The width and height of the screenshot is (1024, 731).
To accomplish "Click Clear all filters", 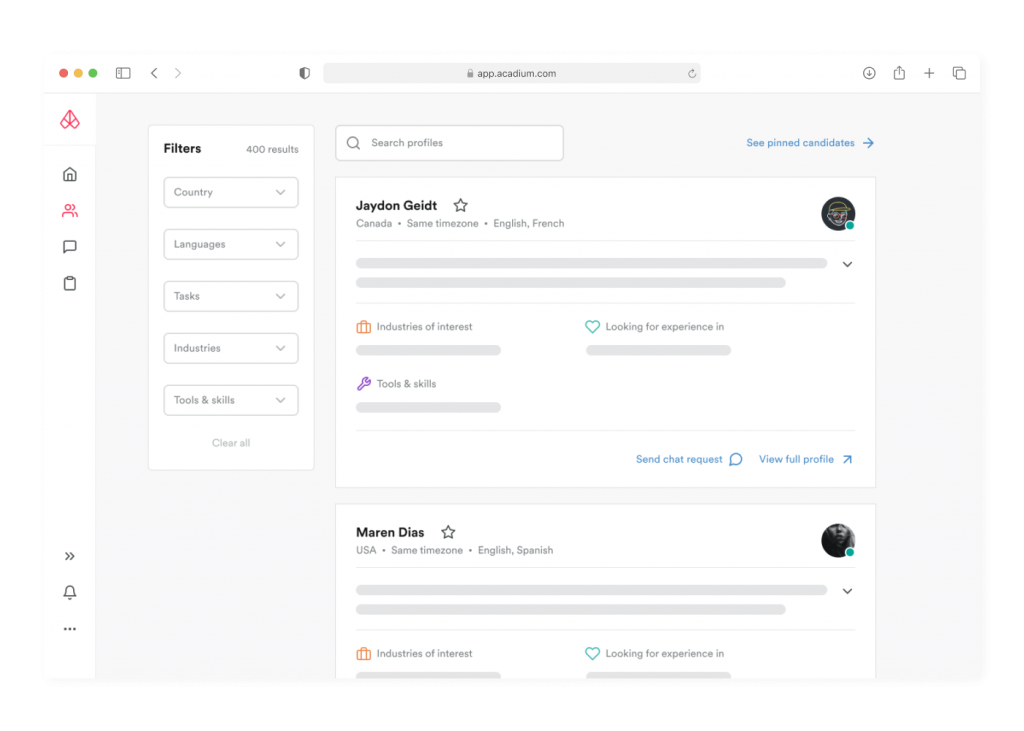I will [231, 443].
